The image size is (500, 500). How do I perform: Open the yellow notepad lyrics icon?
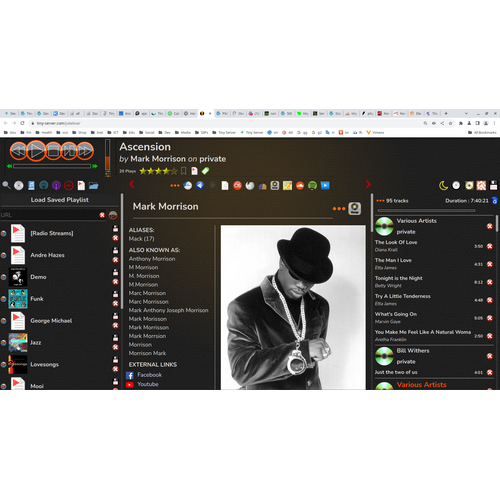pyautogui.click(x=287, y=185)
